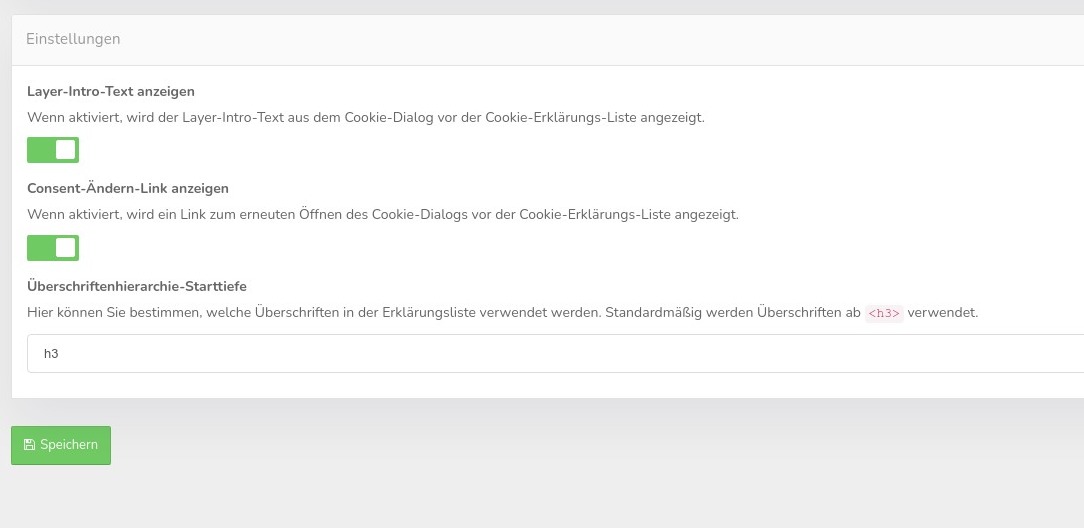Click the white knob of the Layer-Intro-Text switch
The width and height of the screenshot is (1084, 528).
(x=66, y=150)
